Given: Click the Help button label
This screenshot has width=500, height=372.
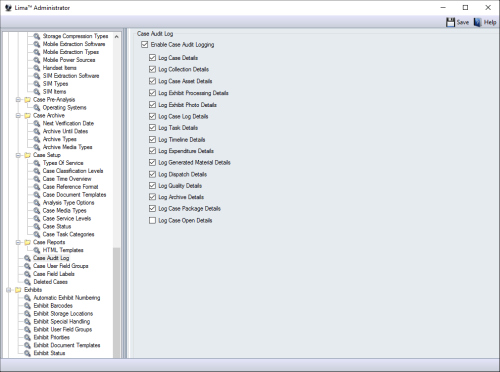Looking at the screenshot, I should pos(490,22).
